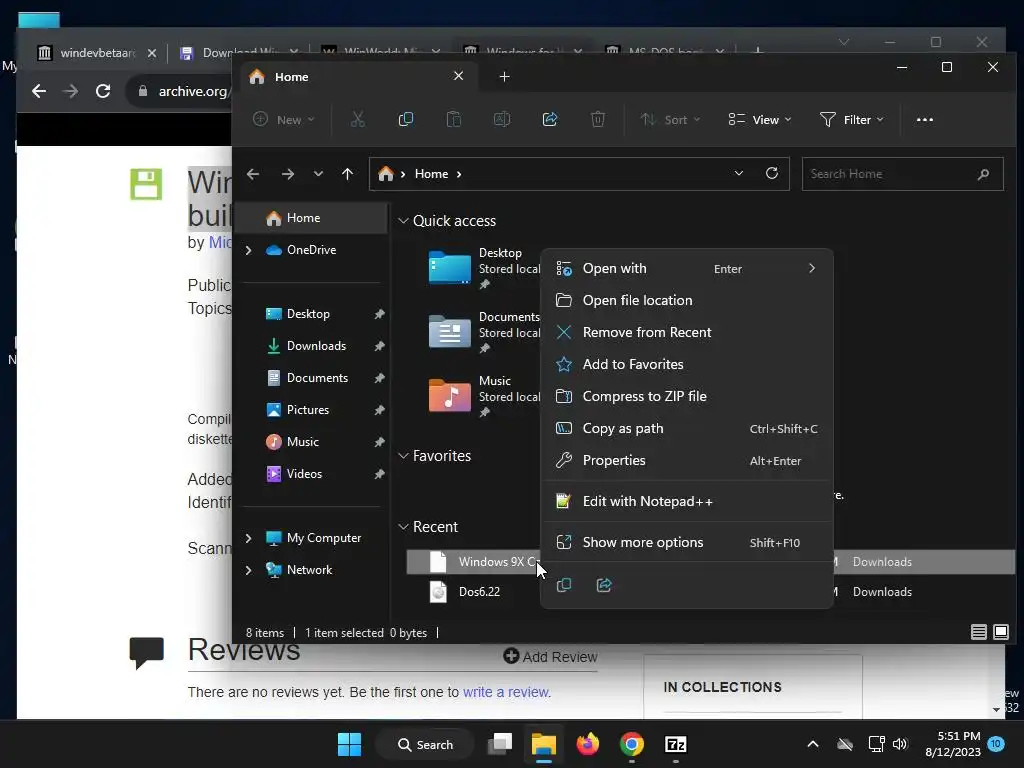
Task: Select Copy as path
Action: [686, 428]
